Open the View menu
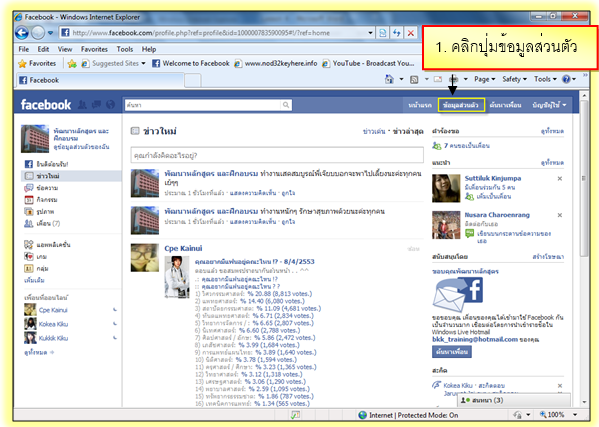The image size is (599, 427). tap(65, 49)
